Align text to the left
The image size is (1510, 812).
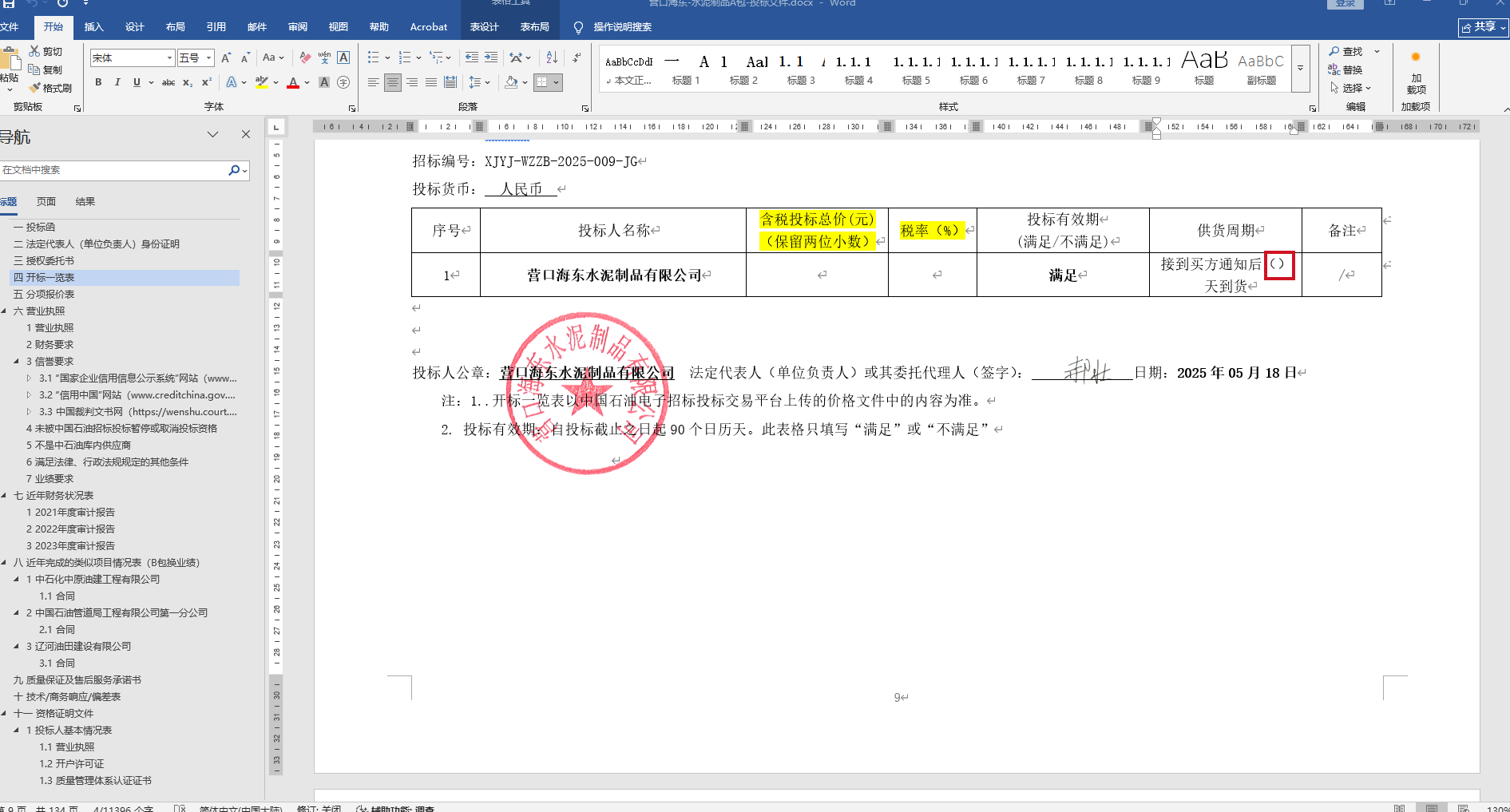(x=373, y=82)
